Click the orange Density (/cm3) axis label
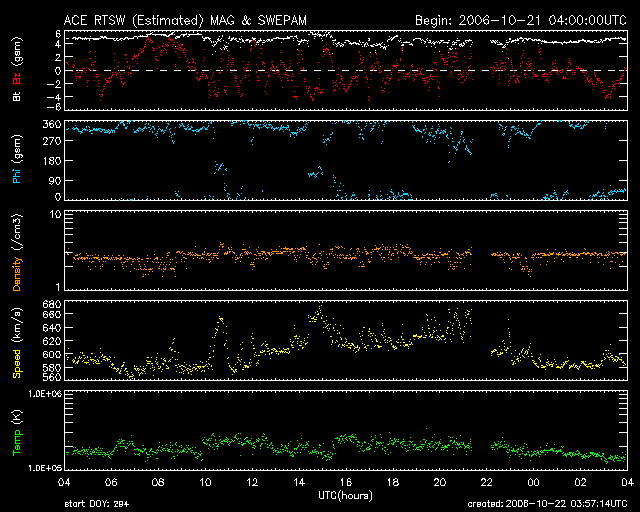This screenshot has height=512, width=640. point(17,253)
